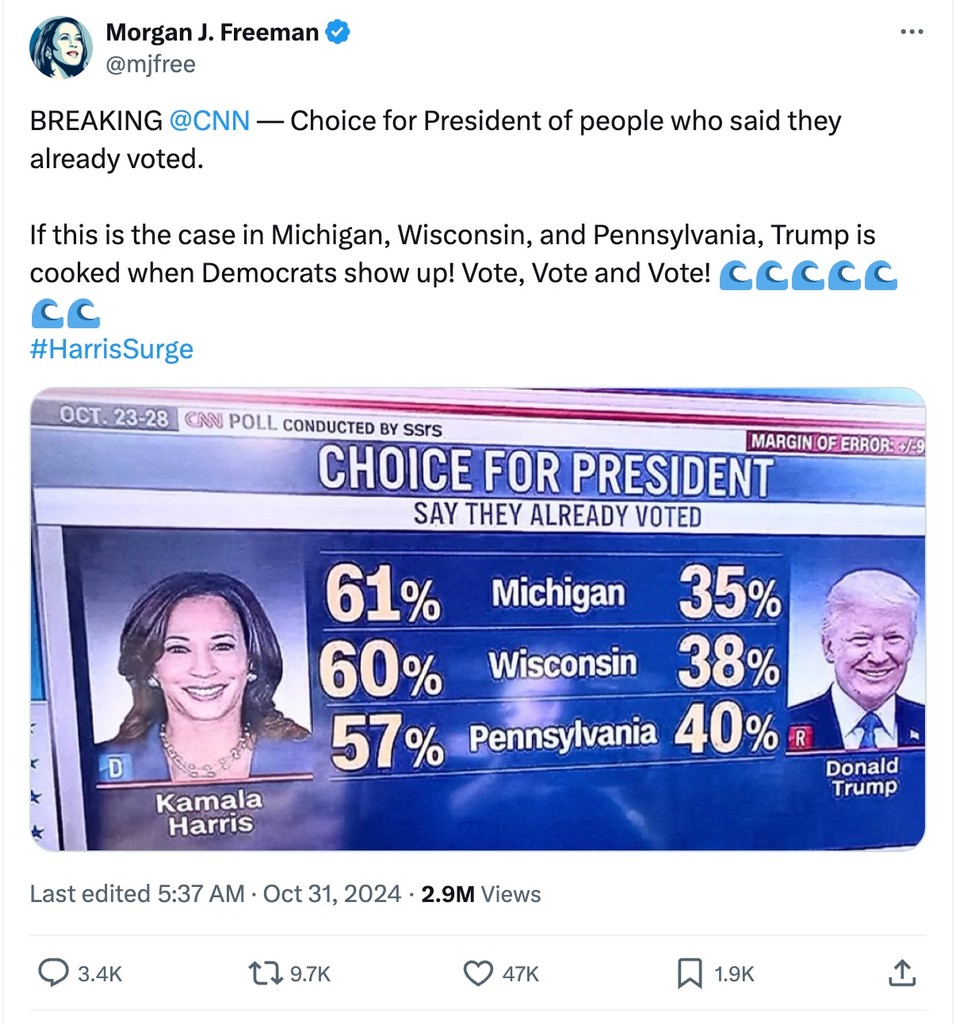This screenshot has width=969, height=1024.
Task: Open the reply comment icon
Action: point(54,972)
